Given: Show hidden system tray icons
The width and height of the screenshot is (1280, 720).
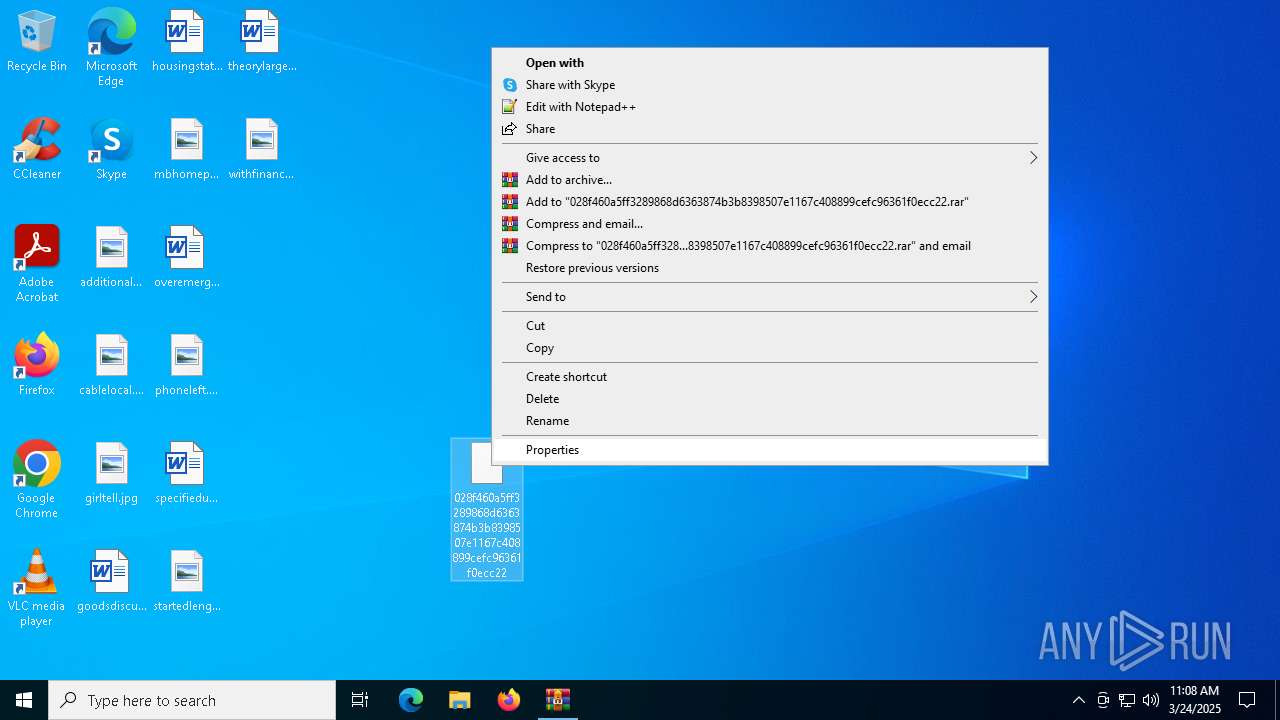Looking at the screenshot, I should 1078,700.
